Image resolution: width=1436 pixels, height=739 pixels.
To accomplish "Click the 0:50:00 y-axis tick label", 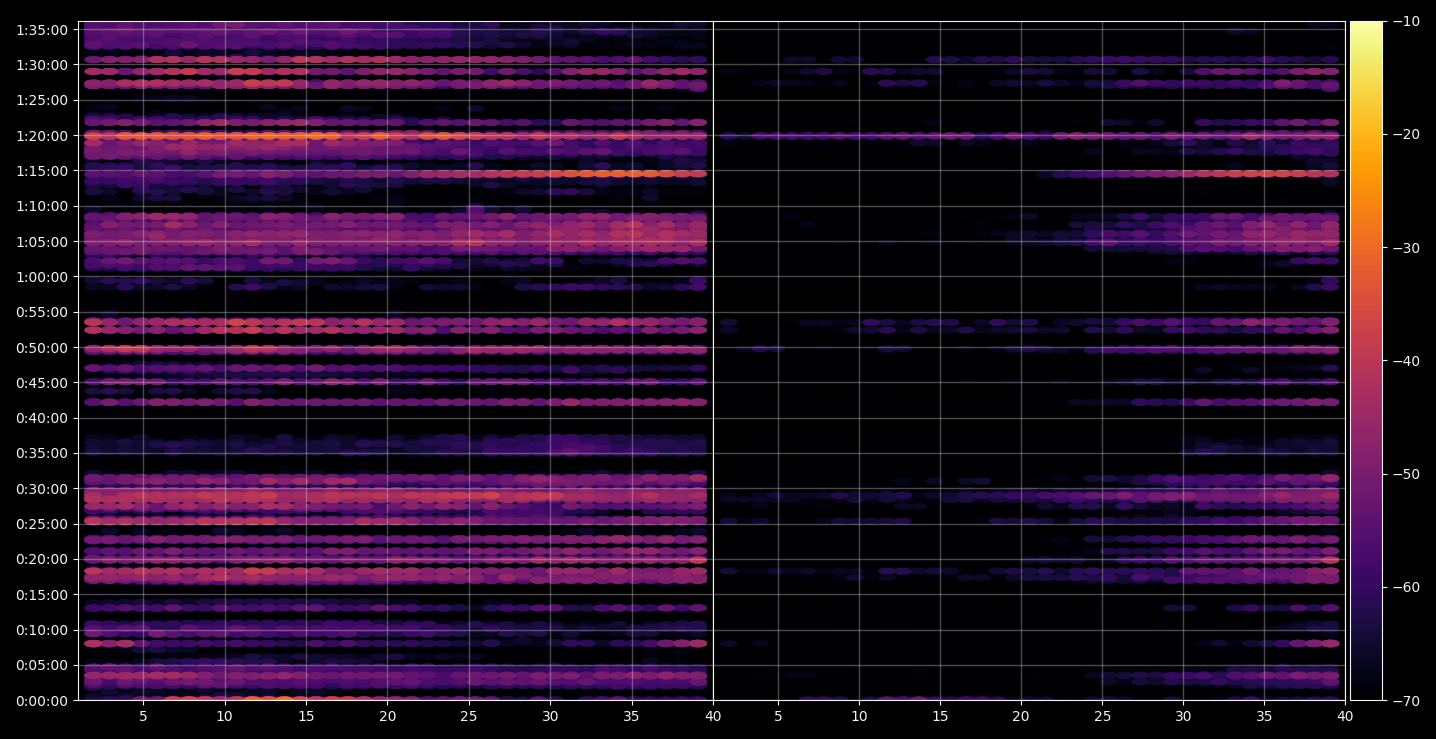I will pos(42,348).
